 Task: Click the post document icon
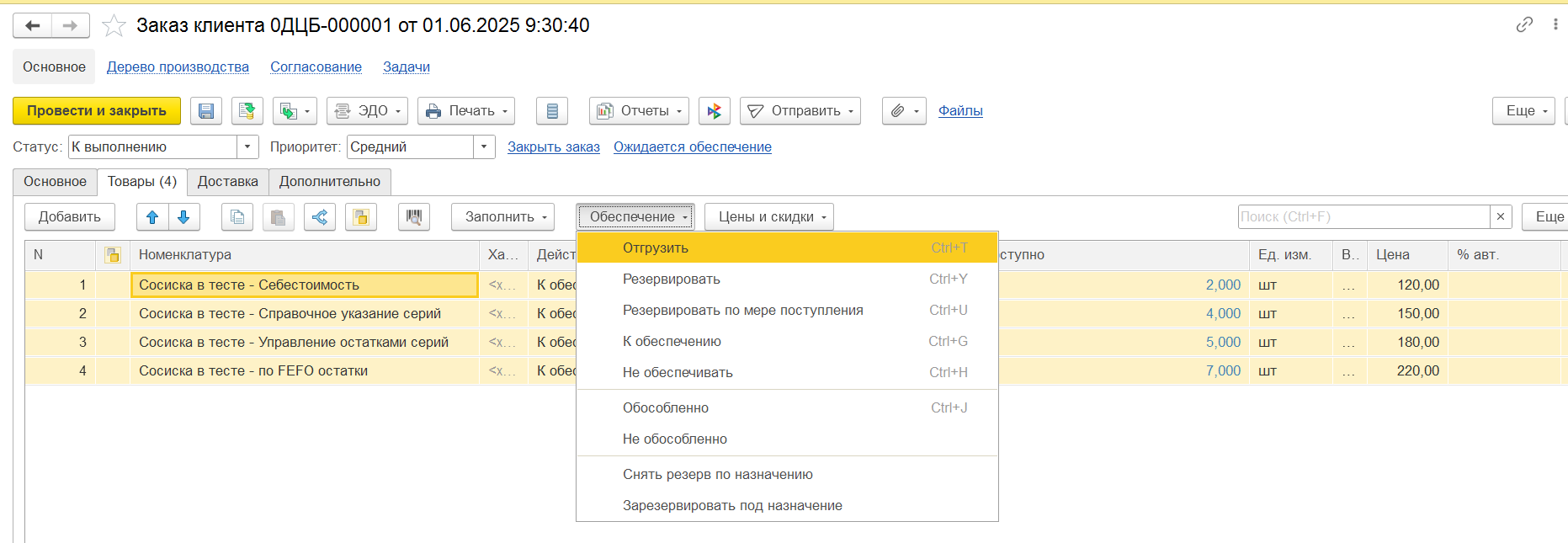[x=247, y=111]
